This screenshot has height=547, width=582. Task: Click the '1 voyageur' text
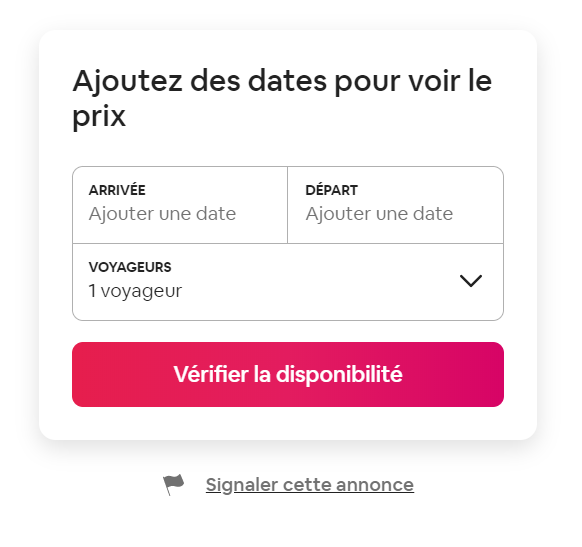click(135, 291)
